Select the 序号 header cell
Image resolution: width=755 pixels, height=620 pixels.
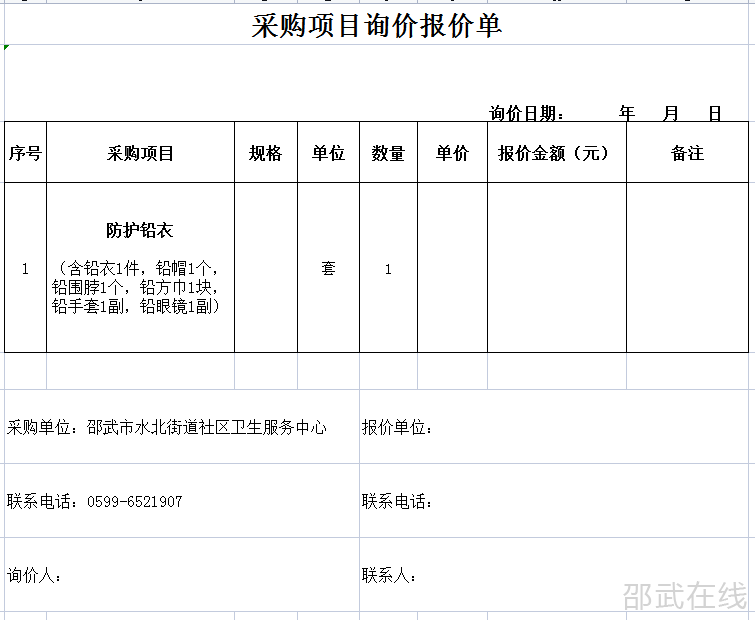[x=25, y=153]
